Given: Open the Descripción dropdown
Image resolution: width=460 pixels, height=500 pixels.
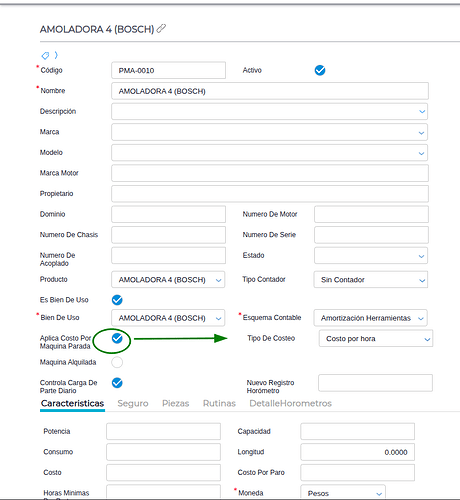Looking at the screenshot, I should click(x=270, y=111).
